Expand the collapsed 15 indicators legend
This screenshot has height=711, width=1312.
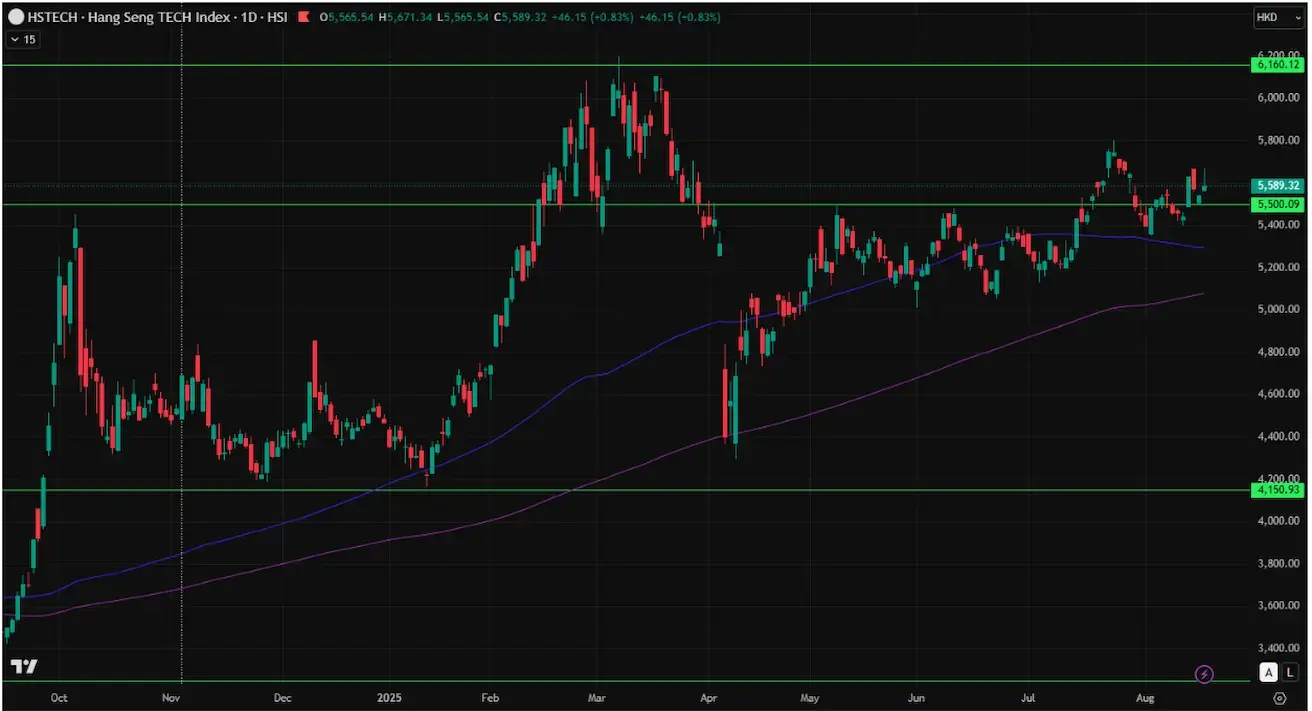pyautogui.click(x=23, y=39)
